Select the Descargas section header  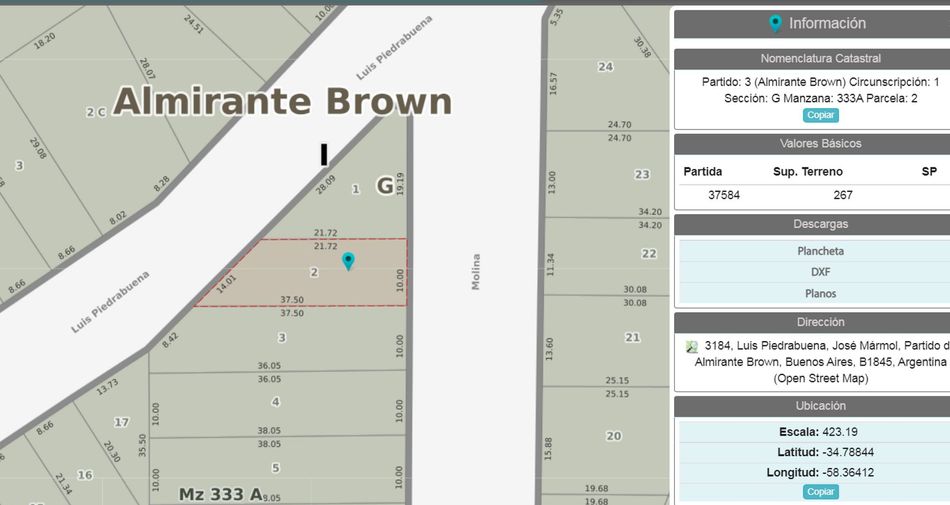(x=820, y=224)
